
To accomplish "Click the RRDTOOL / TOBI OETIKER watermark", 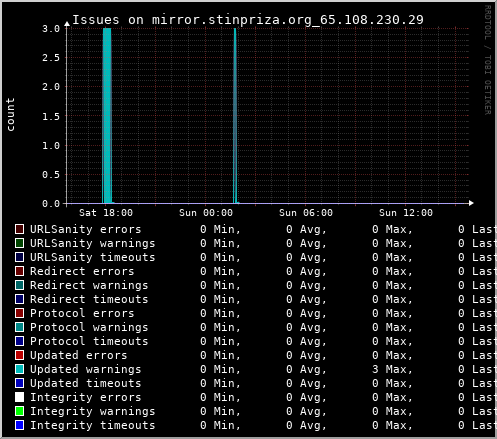I will [488, 60].
